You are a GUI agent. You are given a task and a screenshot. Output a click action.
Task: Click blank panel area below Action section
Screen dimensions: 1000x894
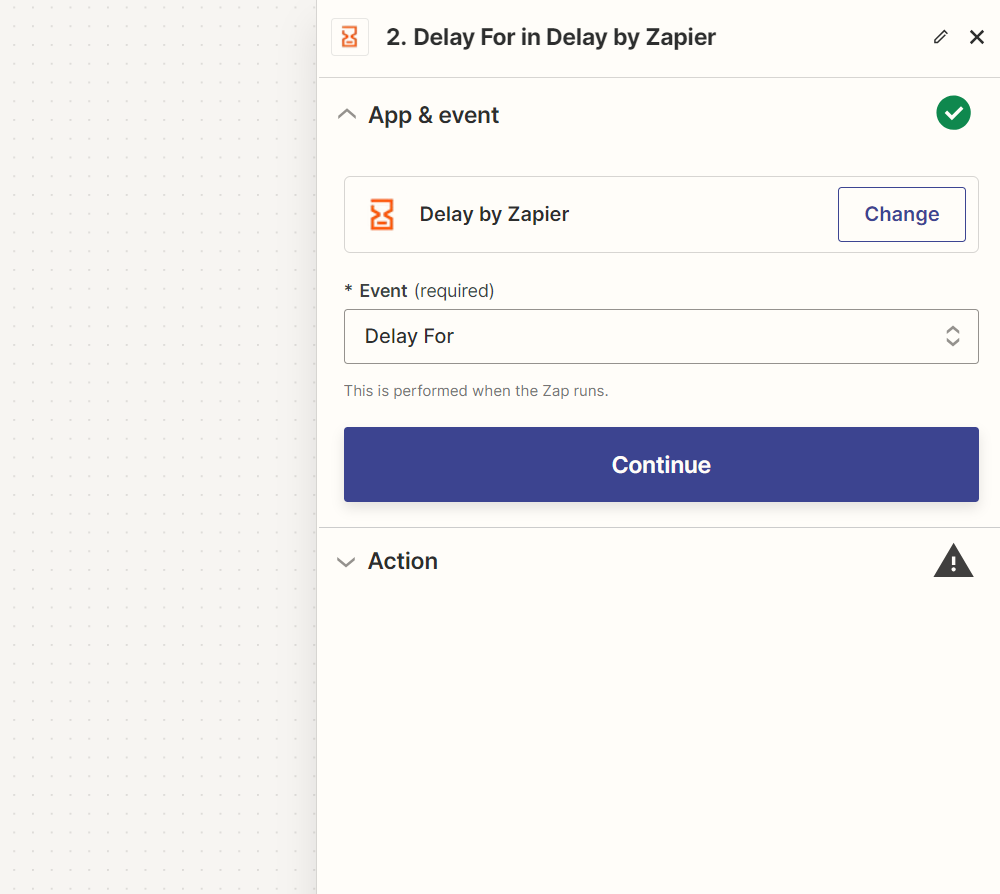coord(658,740)
